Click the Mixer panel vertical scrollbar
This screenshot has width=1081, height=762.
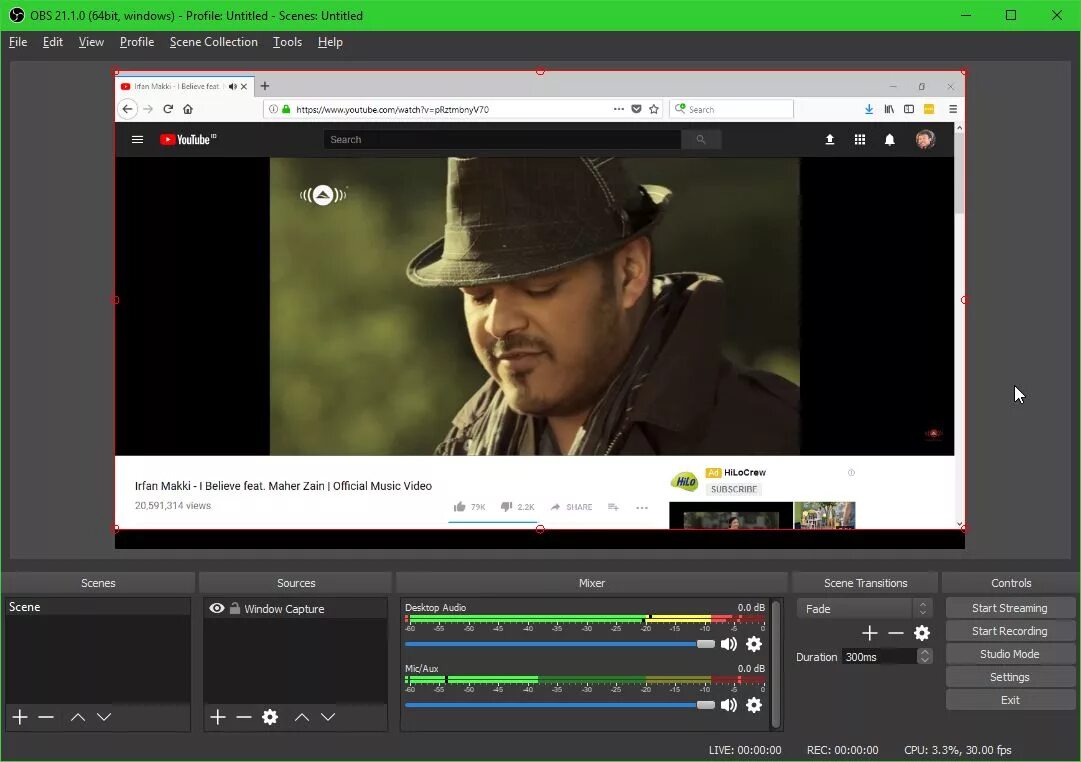pos(776,663)
